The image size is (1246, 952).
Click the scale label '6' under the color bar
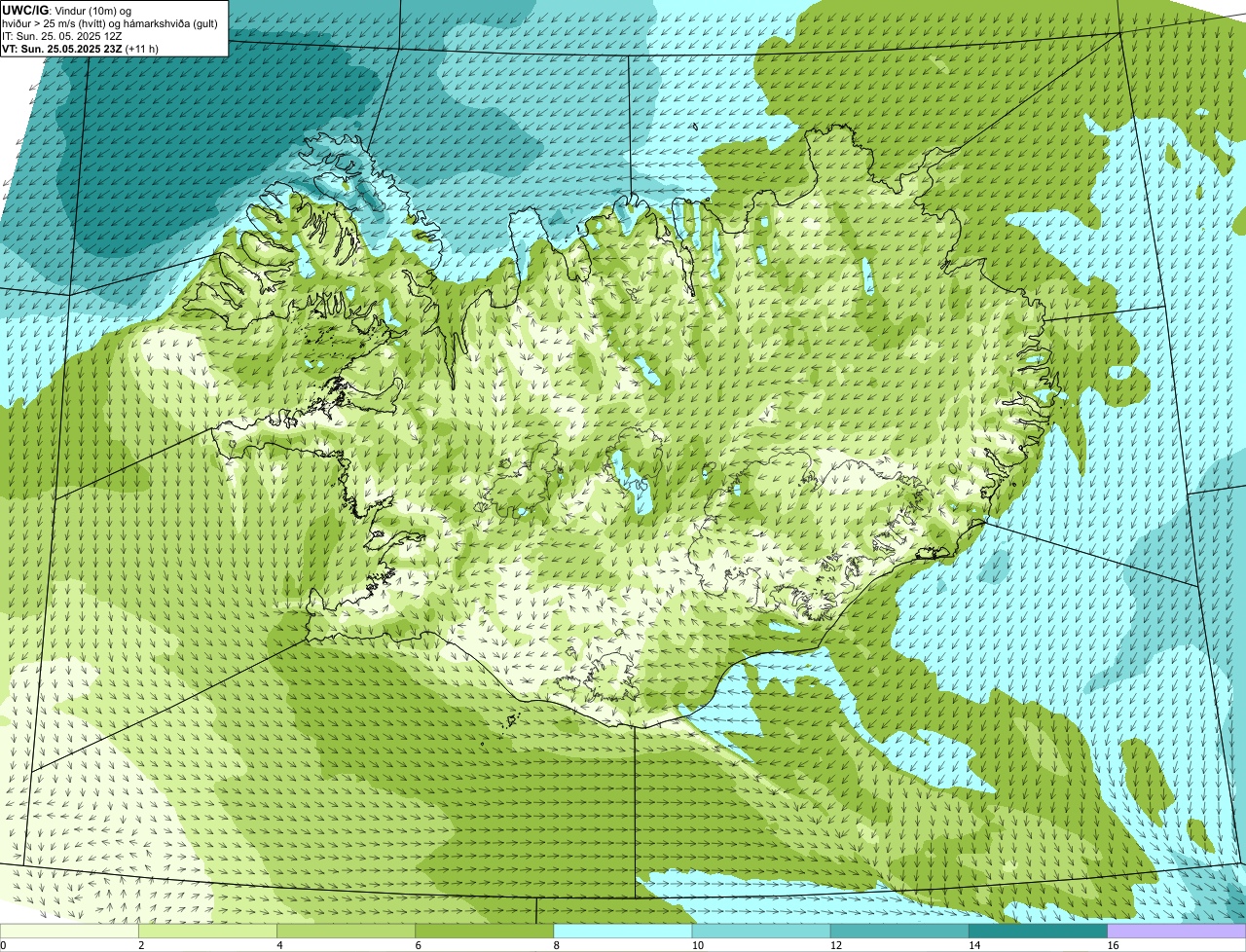[x=418, y=945]
